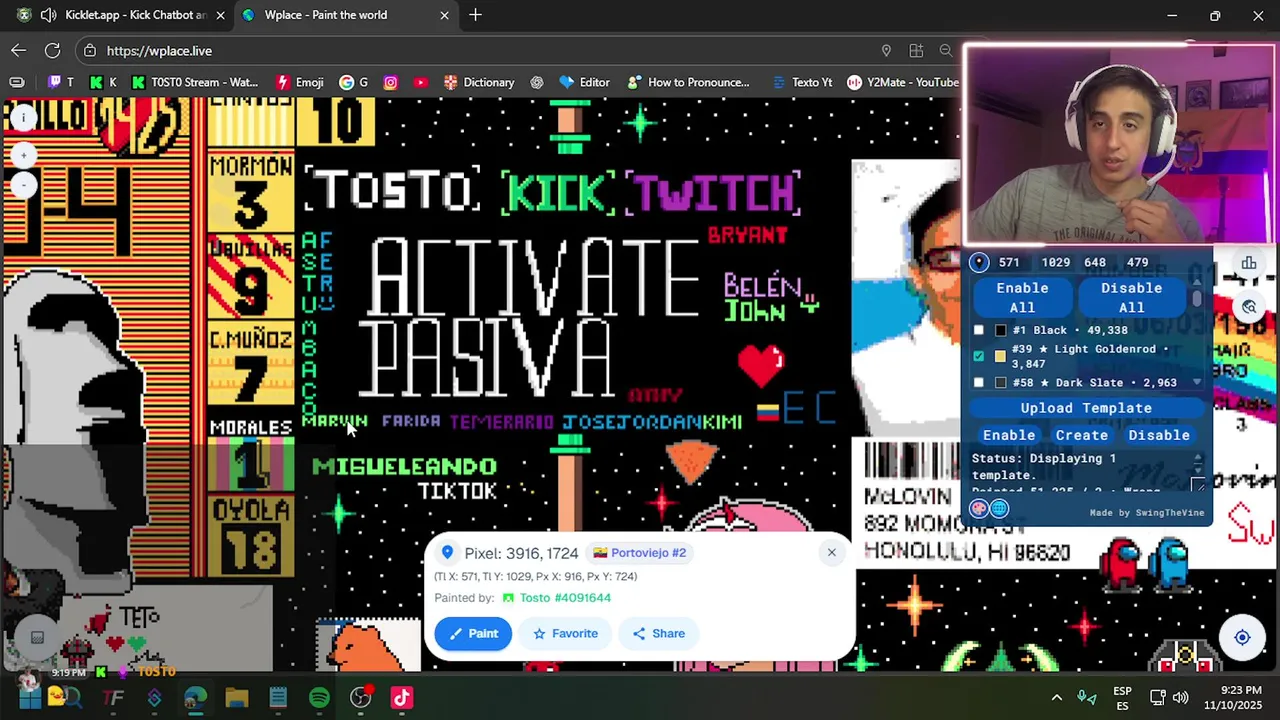Open File Explorer from the taskbar

pos(236,697)
